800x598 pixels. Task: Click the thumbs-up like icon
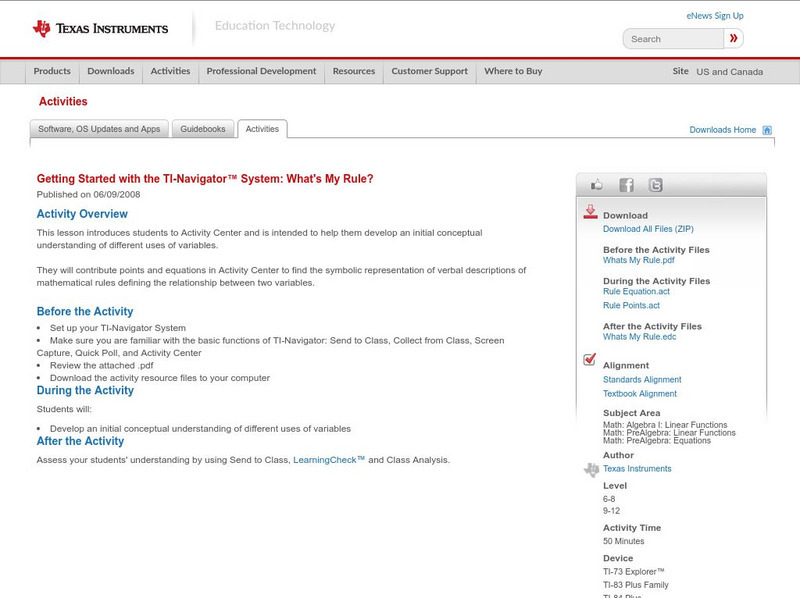coord(596,185)
